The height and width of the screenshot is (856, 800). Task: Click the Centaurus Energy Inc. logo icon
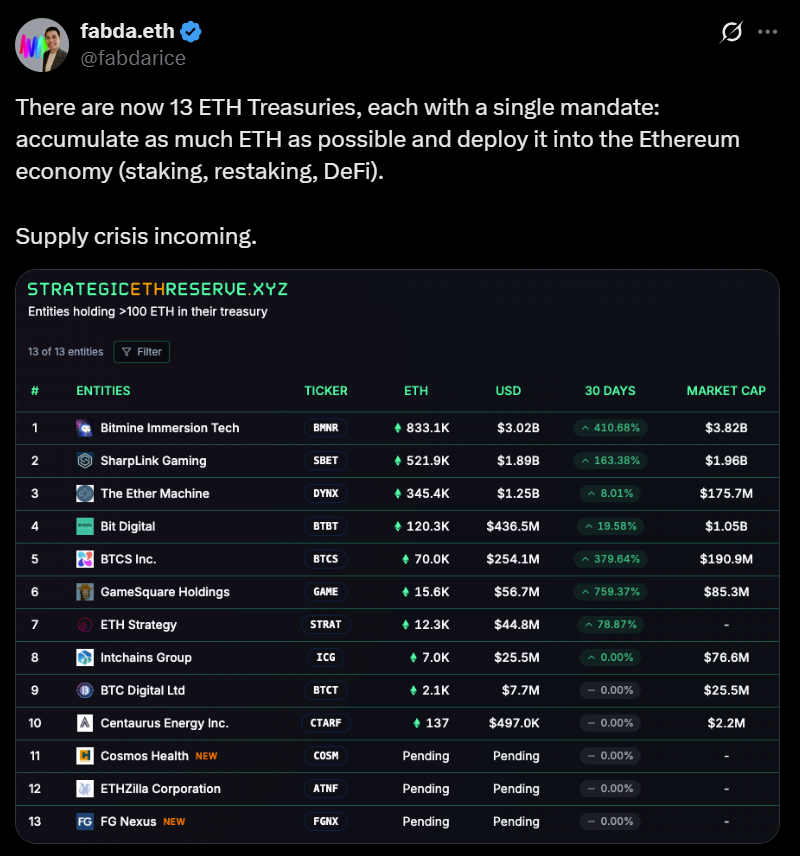85,723
